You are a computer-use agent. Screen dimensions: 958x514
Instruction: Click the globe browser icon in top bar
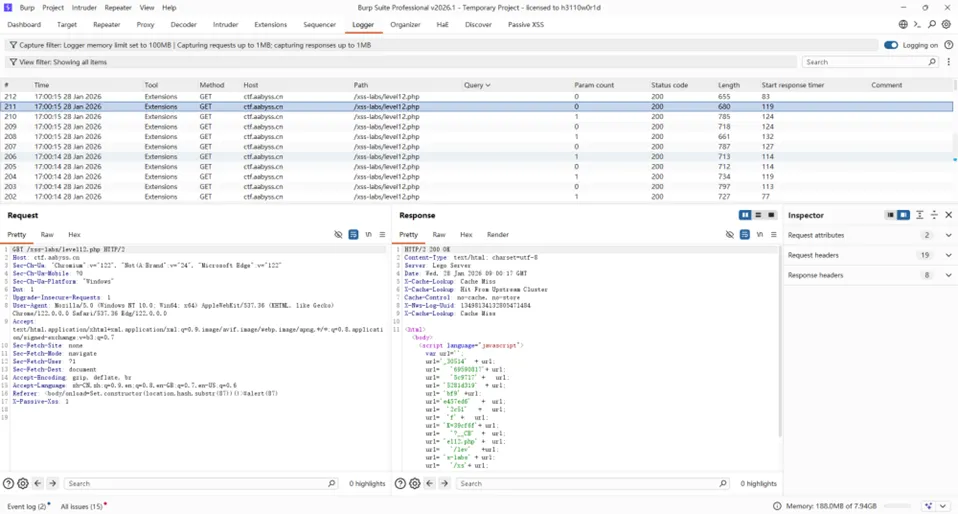(x=903, y=24)
